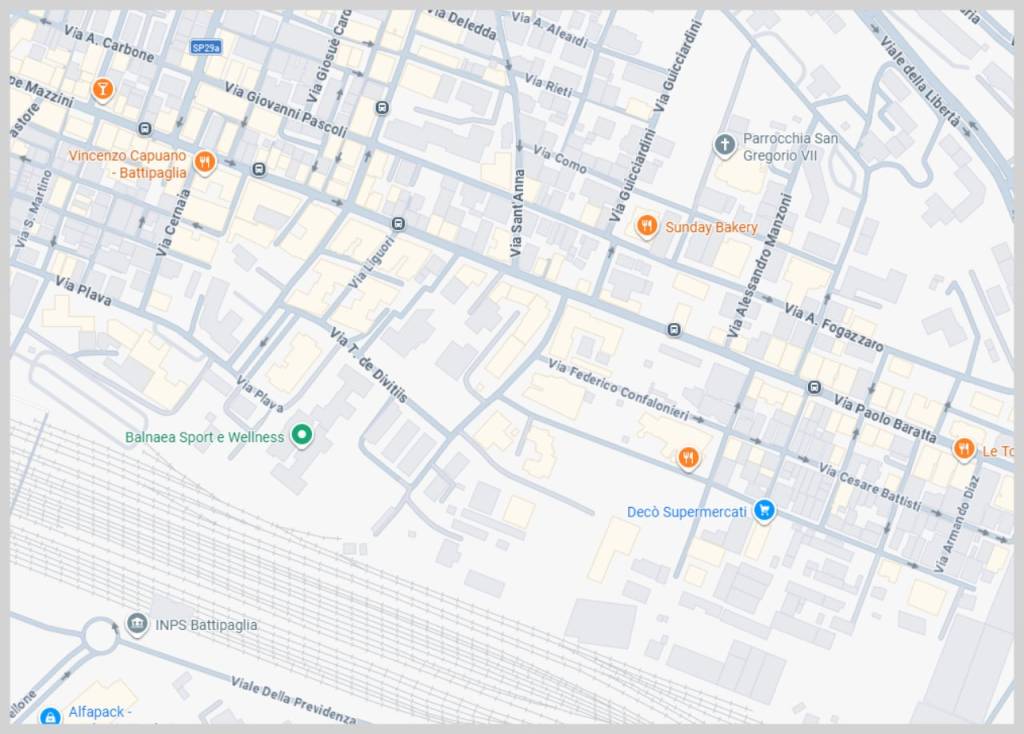Viewport: 1024px width, 734px height.
Task: Click the Parrocchia San Gregorio VII label
Action: pos(789,147)
